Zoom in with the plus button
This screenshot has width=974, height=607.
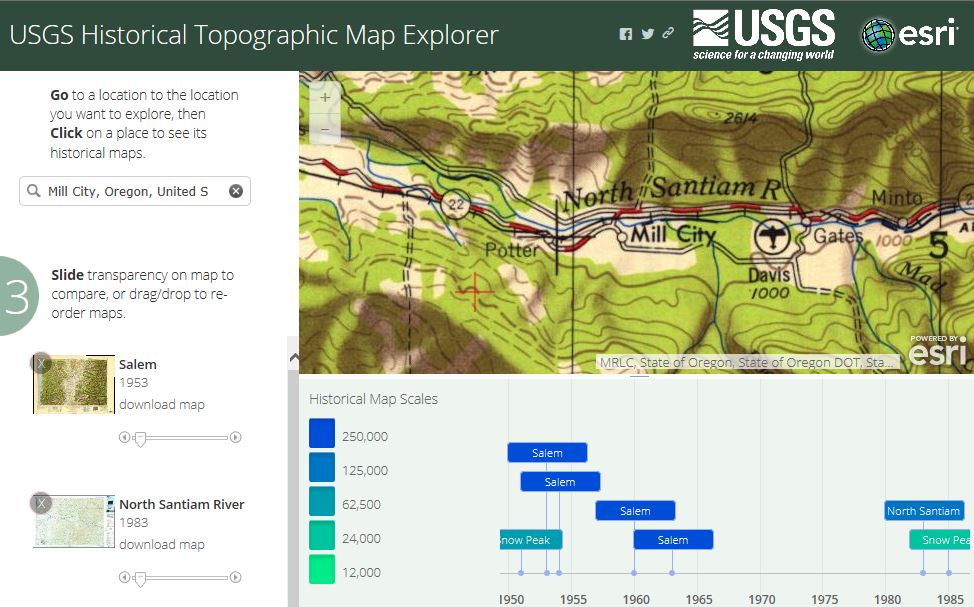click(x=324, y=99)
